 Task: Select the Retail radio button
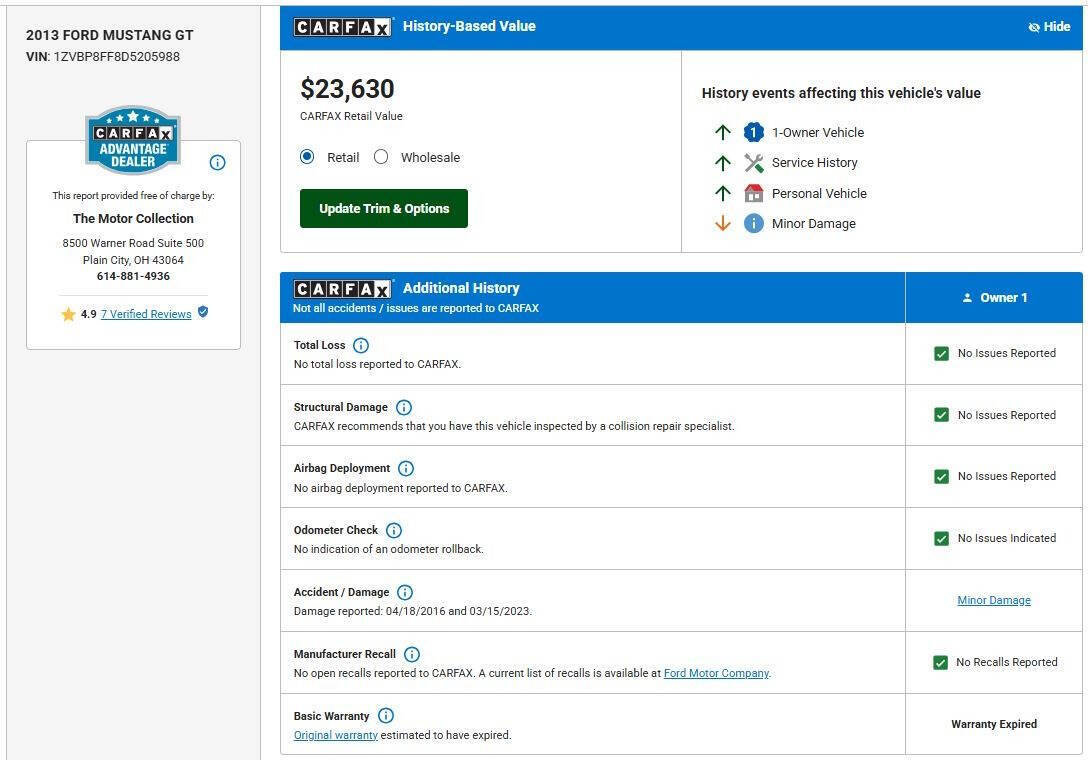pos(307,157)
